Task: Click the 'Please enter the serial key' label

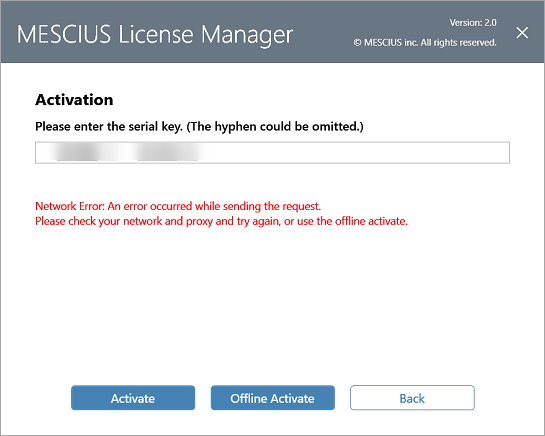Action: click(109, 127)
